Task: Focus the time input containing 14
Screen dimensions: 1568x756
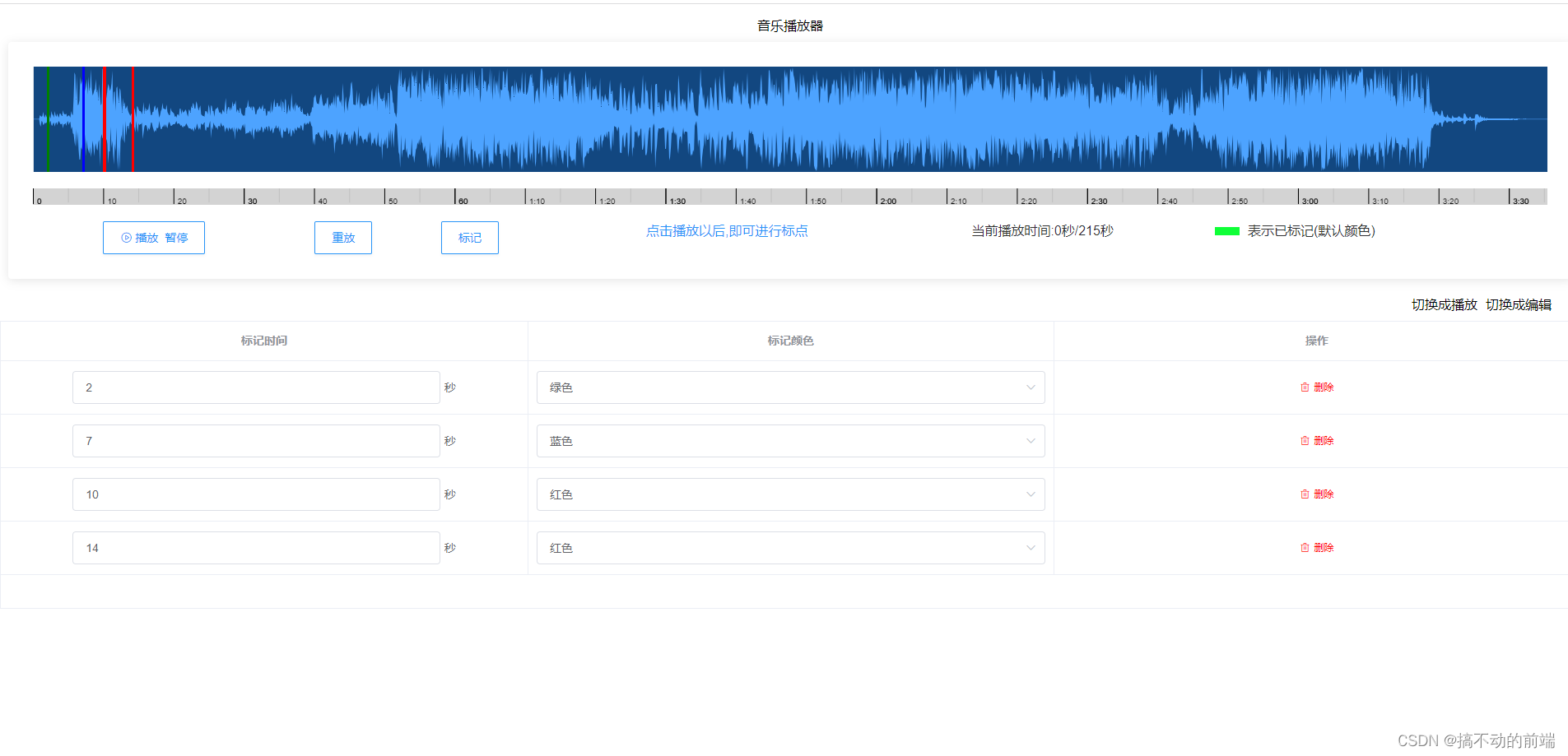Action: (256, 548)
